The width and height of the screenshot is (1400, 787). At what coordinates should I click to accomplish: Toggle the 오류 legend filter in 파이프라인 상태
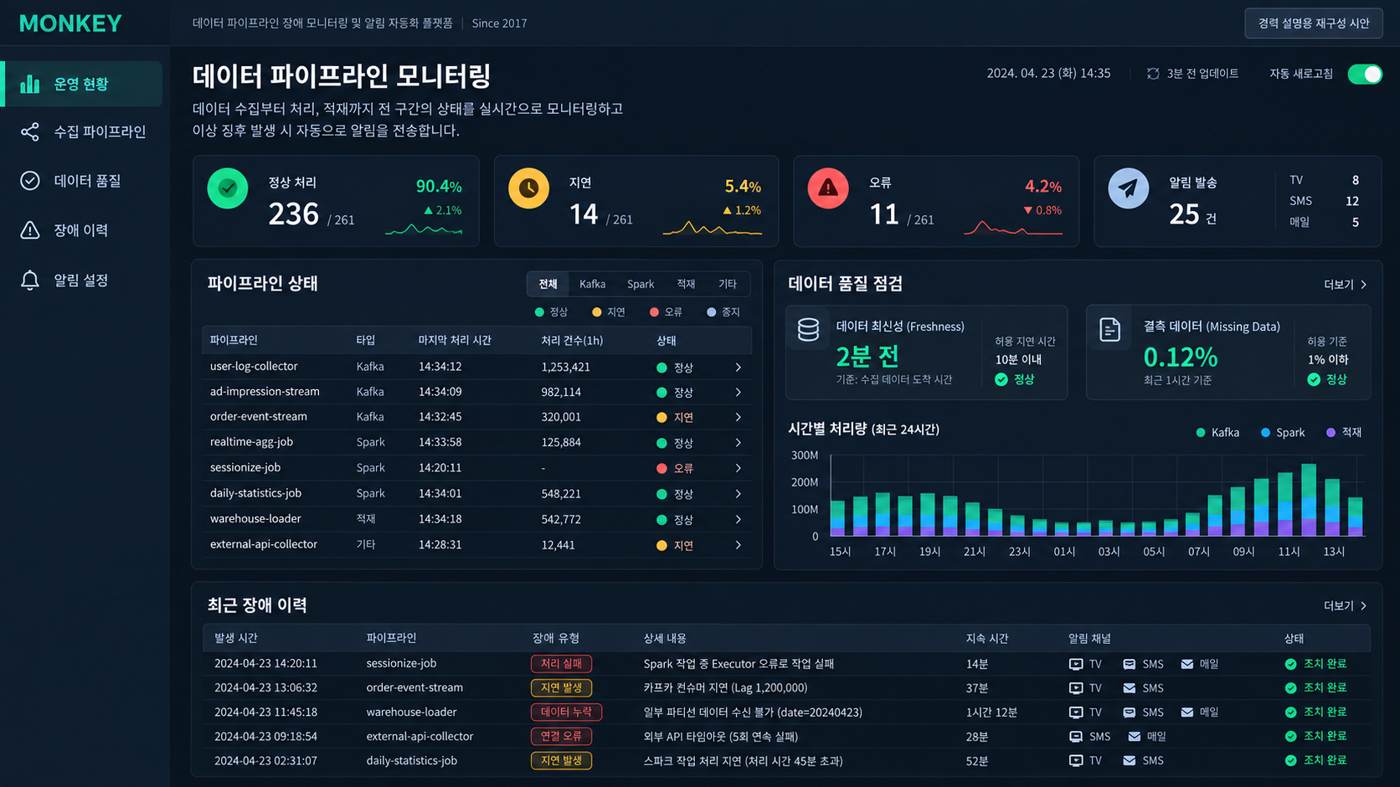[666, 312]
